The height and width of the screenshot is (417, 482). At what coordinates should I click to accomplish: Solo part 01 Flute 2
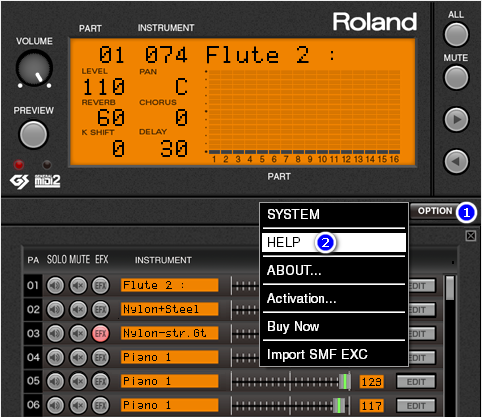pyautogui.click(x=55, y=286)
